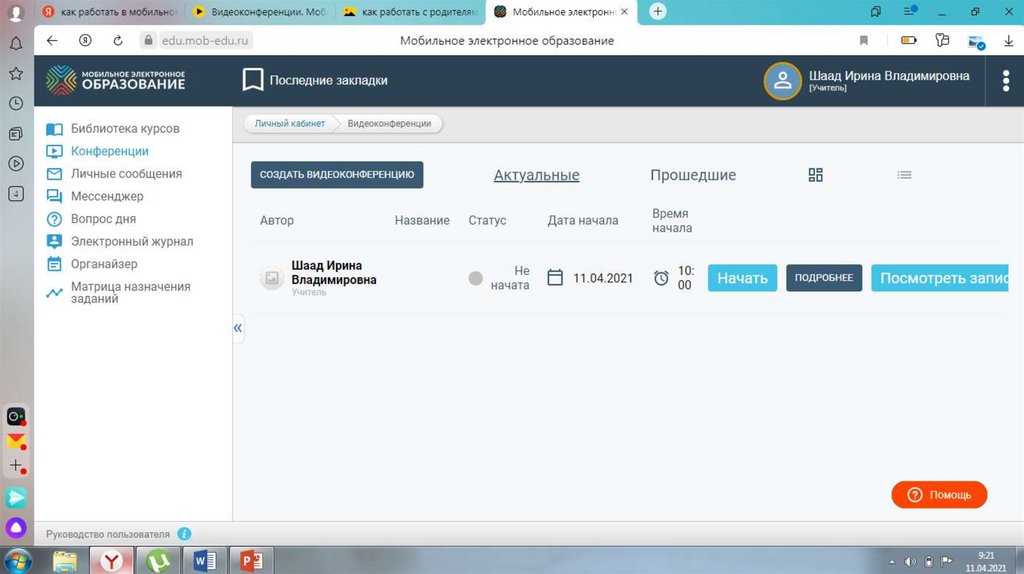Click the calendar icon next to 11.04.2021

point(555,278)
